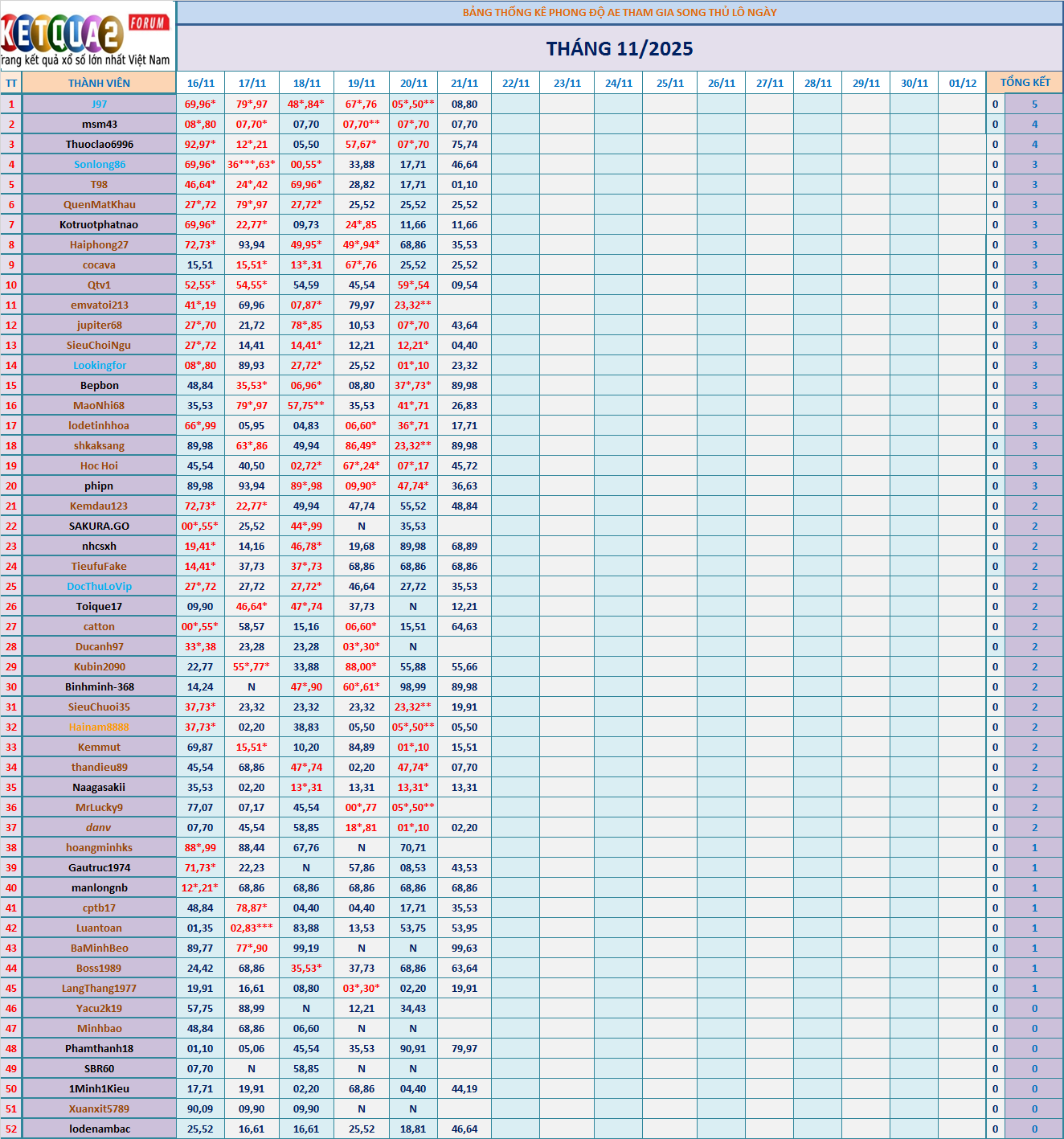1064x1139 pixels.
Task: Select the lodenambac member row name
Action: point(100,1129)
